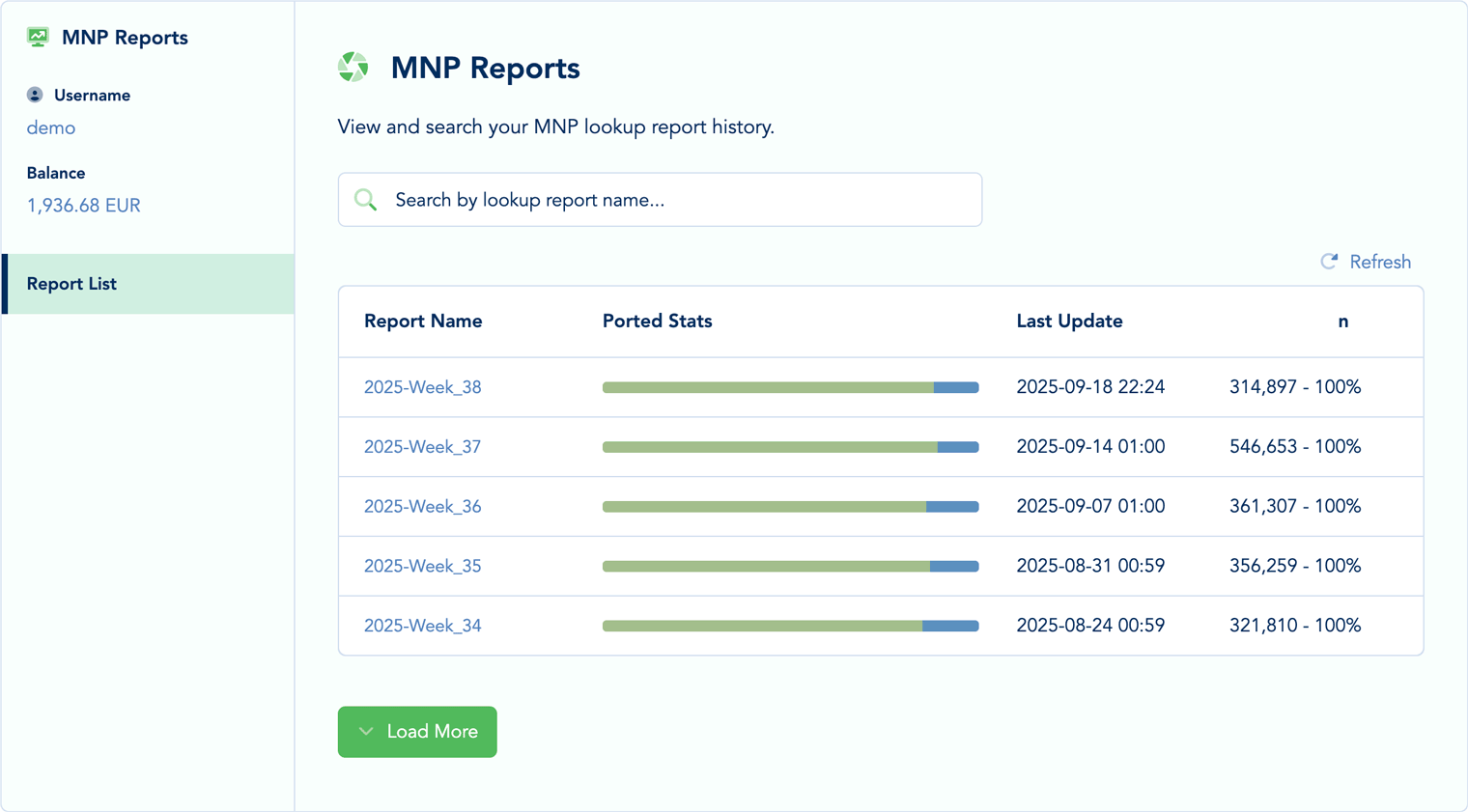Open the 2025-Week_34 report
Screen dimensions: 1468x812
(422, 626)
